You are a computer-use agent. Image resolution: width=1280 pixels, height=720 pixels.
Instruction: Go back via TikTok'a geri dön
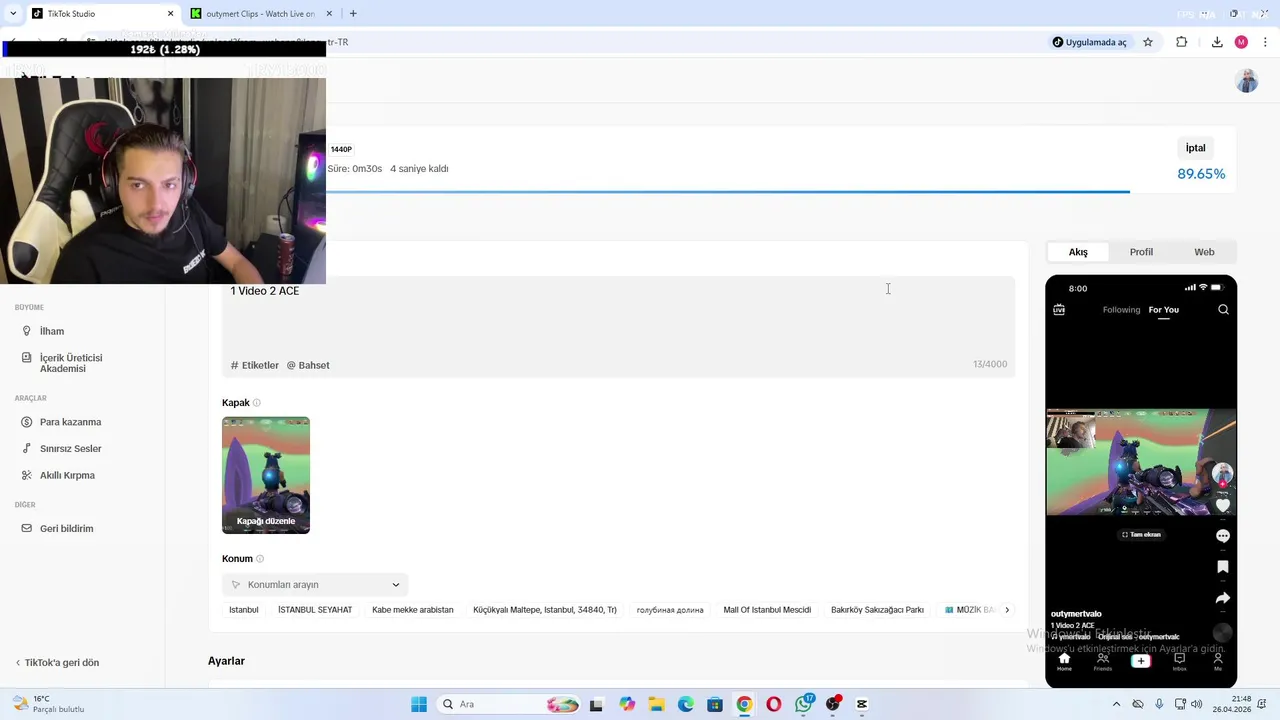(x=57, y=663)
